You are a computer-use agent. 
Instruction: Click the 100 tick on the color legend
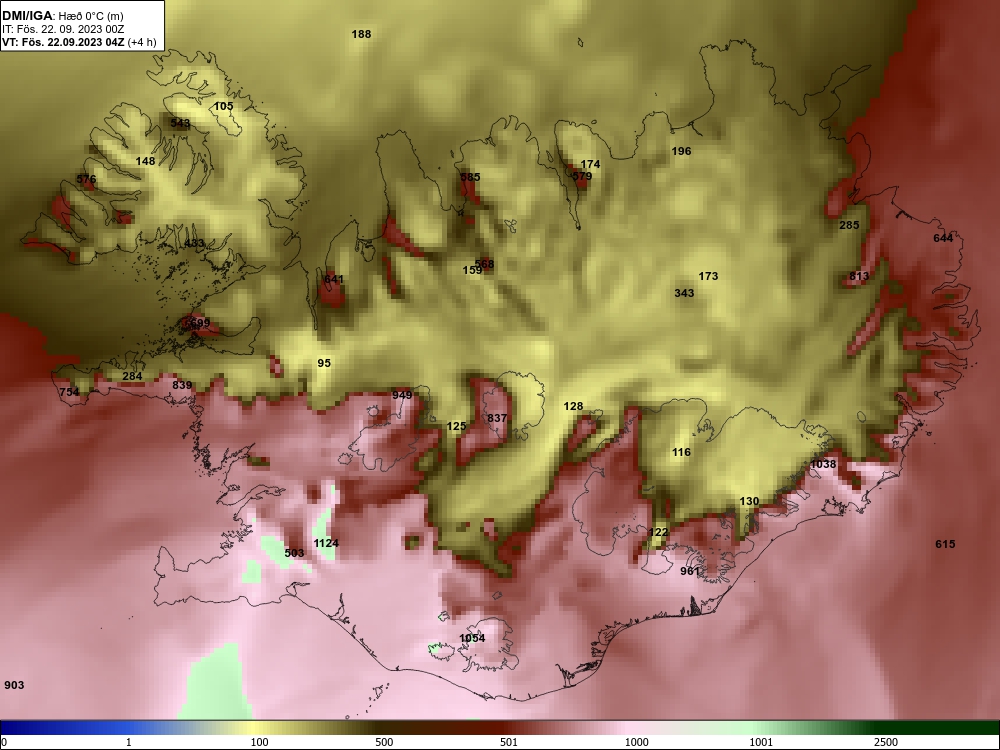(x=259, y=742)
